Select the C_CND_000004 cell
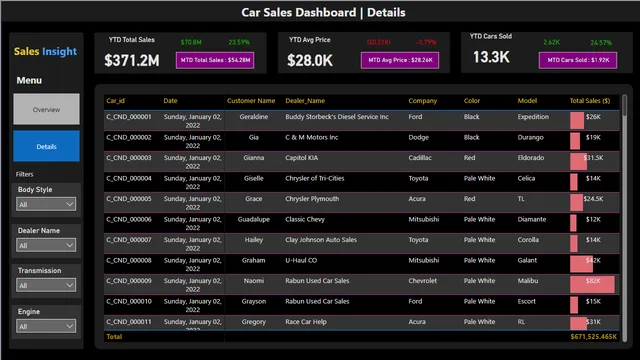This screenshot has height=360, width=640. [129, 178]
